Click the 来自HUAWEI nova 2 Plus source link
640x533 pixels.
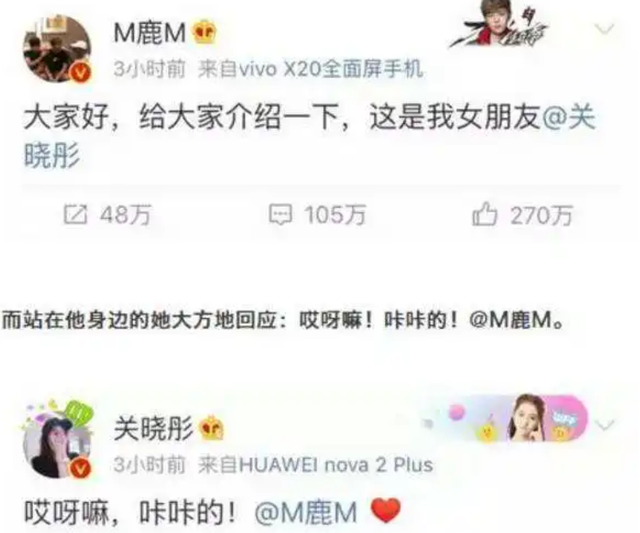(x=315, y=464)
